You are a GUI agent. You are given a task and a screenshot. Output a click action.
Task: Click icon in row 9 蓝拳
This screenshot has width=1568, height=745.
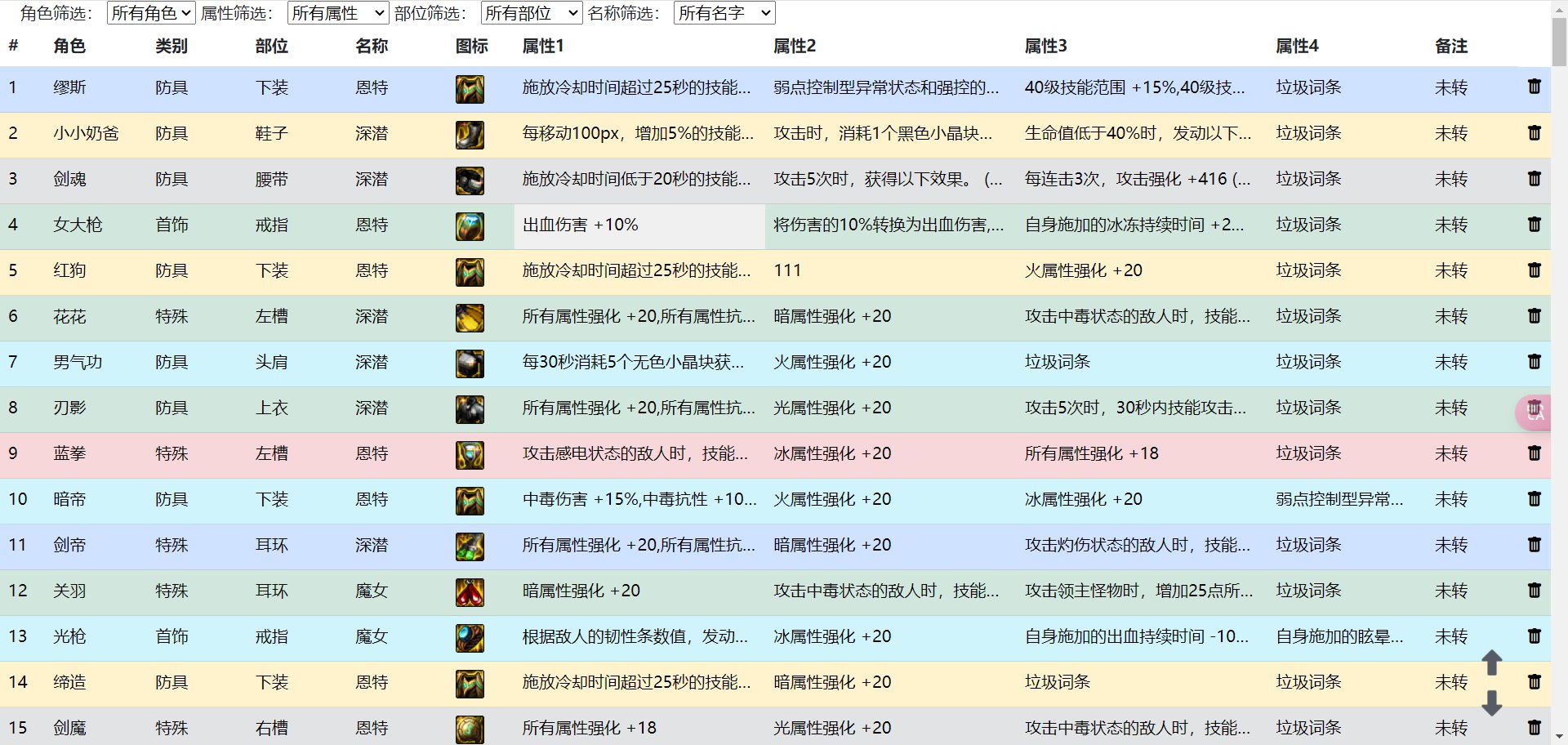pos(470,454)
